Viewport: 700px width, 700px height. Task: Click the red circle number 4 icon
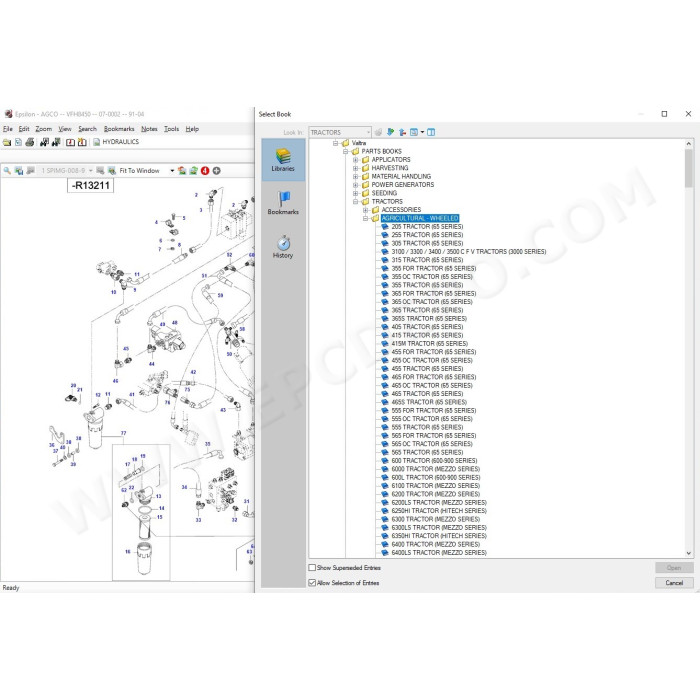coord(205,171)
